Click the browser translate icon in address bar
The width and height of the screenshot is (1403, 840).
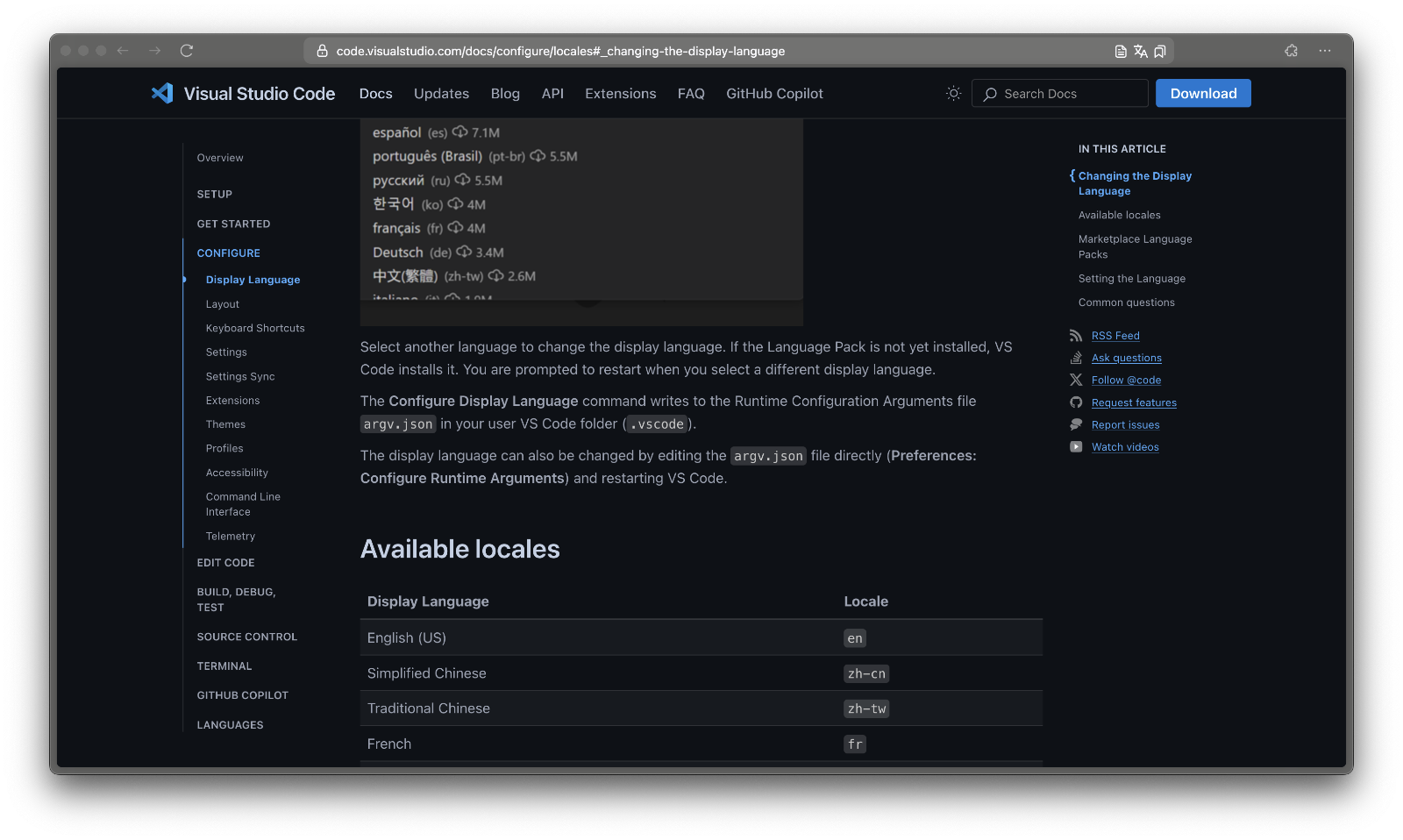click(1141, 51)
